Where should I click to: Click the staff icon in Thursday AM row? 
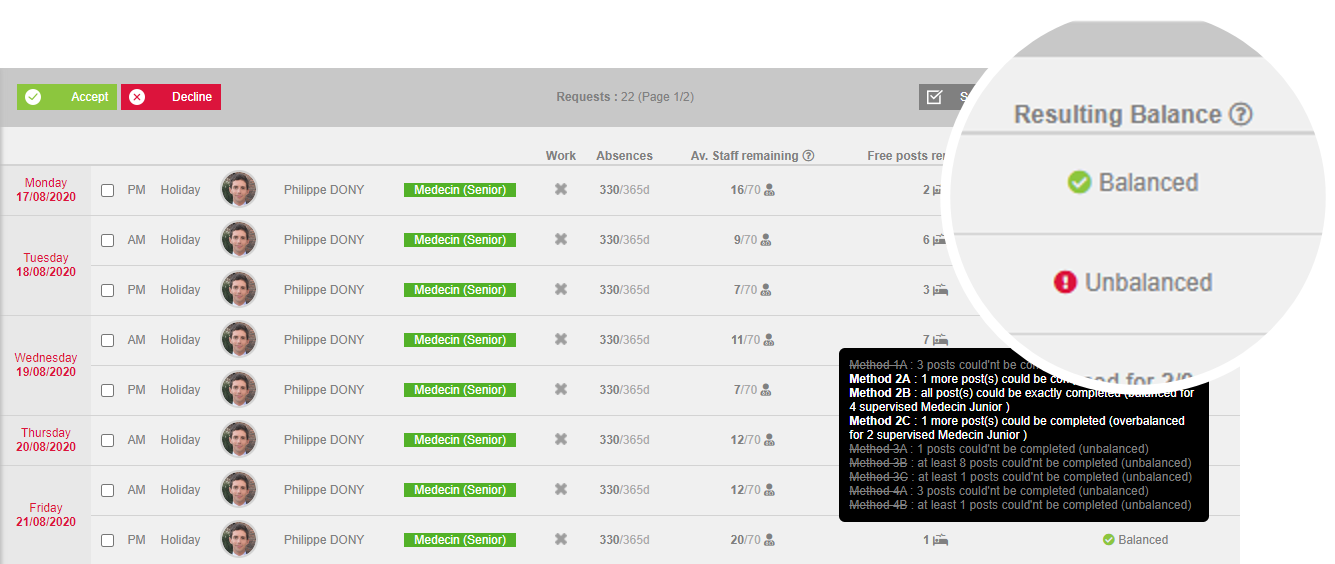coord(769,440)
